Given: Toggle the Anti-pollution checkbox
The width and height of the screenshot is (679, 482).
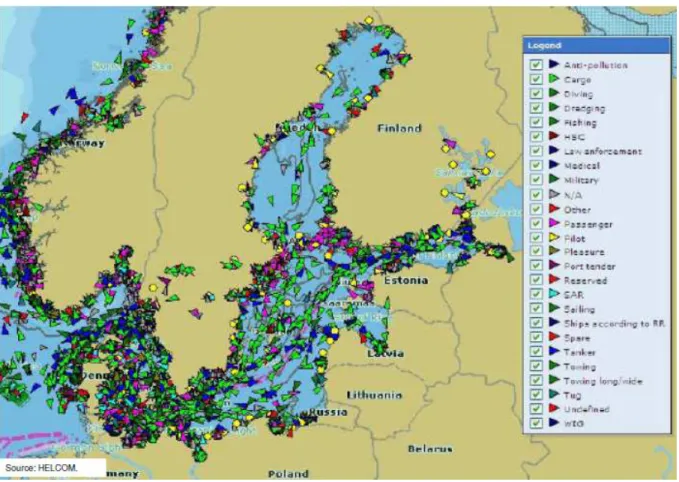Looking at the screenshot, I should [536, 65].
